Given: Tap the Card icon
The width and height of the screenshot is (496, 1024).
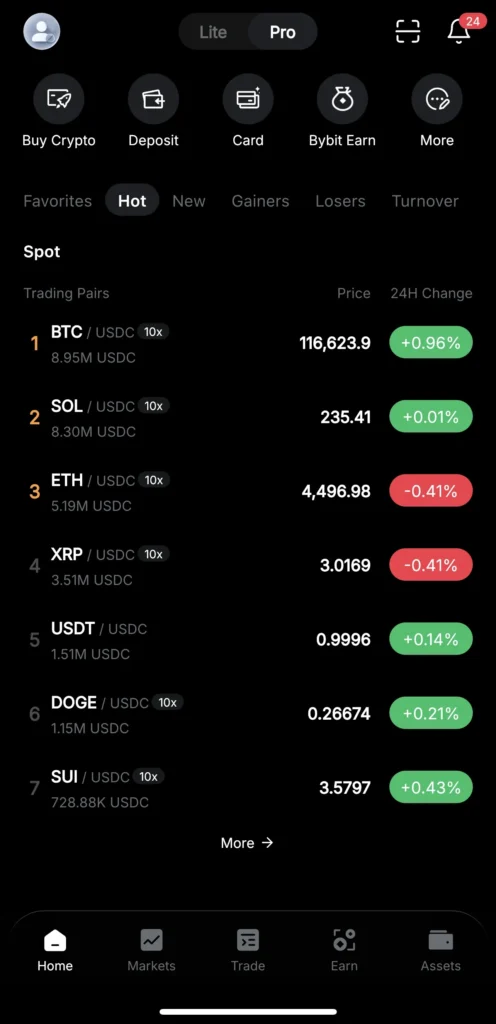Looking at the screenshot, I should click(248, 99).
